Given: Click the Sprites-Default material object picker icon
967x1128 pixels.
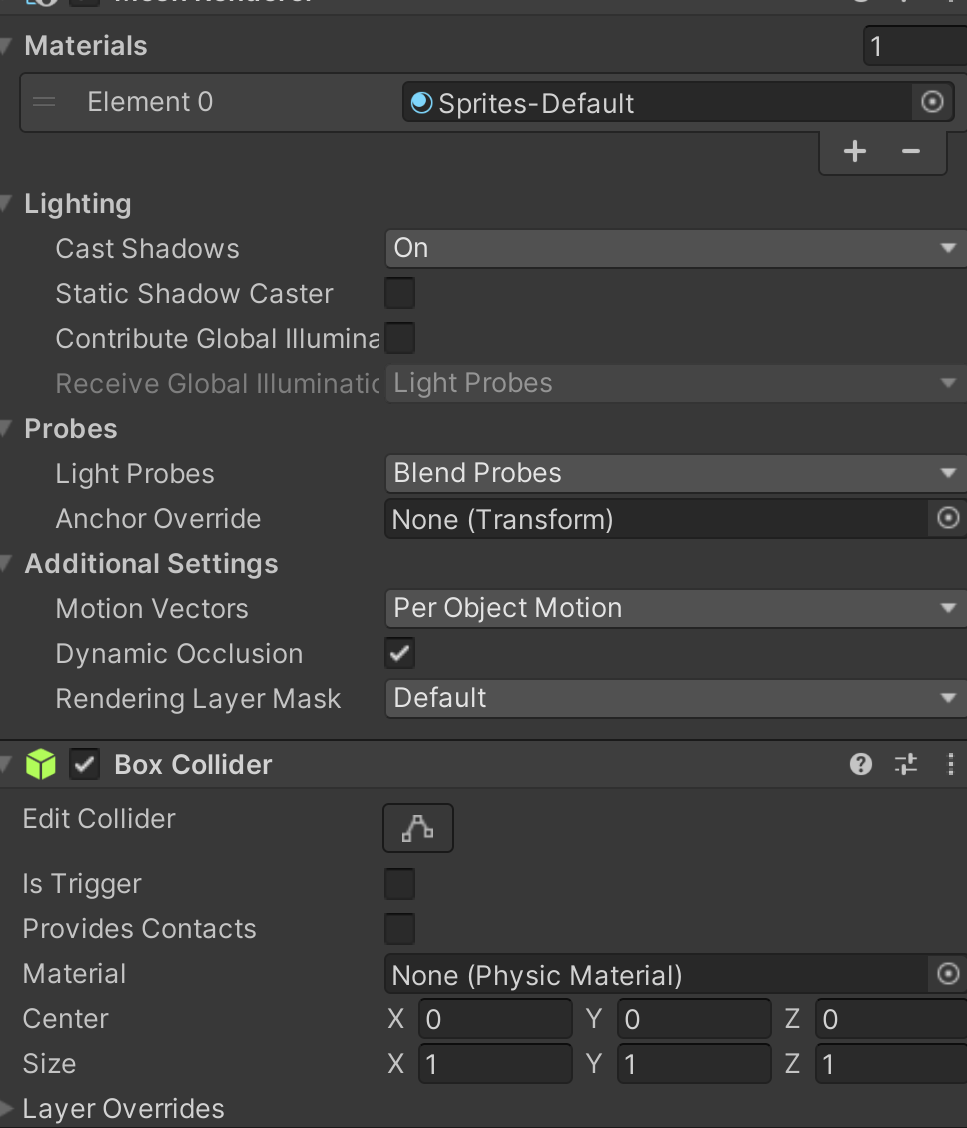Looking at the screenshot, I should 931,102.
